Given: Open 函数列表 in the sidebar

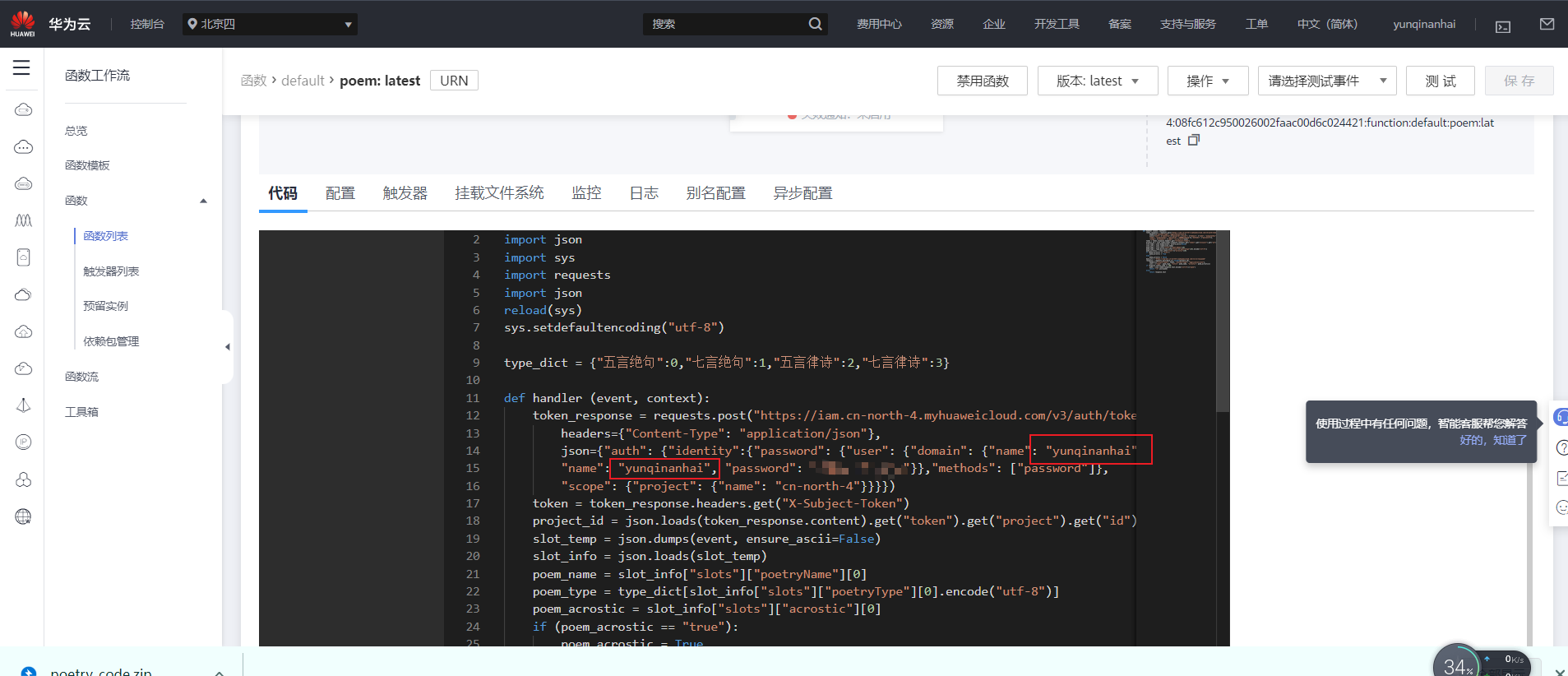Looking at the screenshot, I should (x=105, y=236).
